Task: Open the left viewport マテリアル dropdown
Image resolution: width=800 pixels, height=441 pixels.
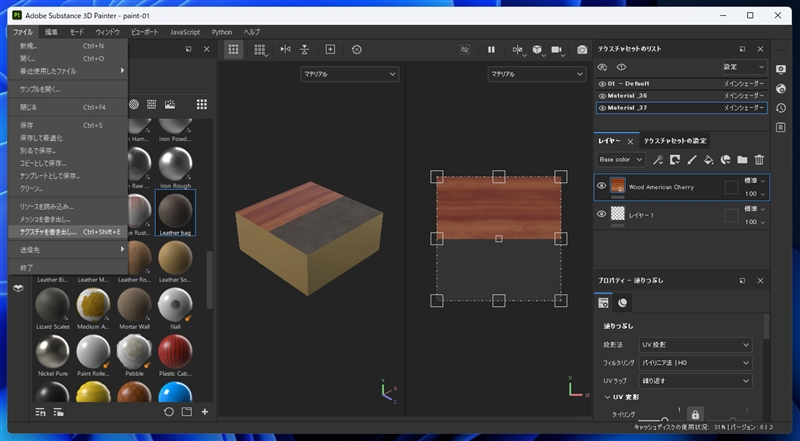Action: pyautogui.click(x=349, y=74)
